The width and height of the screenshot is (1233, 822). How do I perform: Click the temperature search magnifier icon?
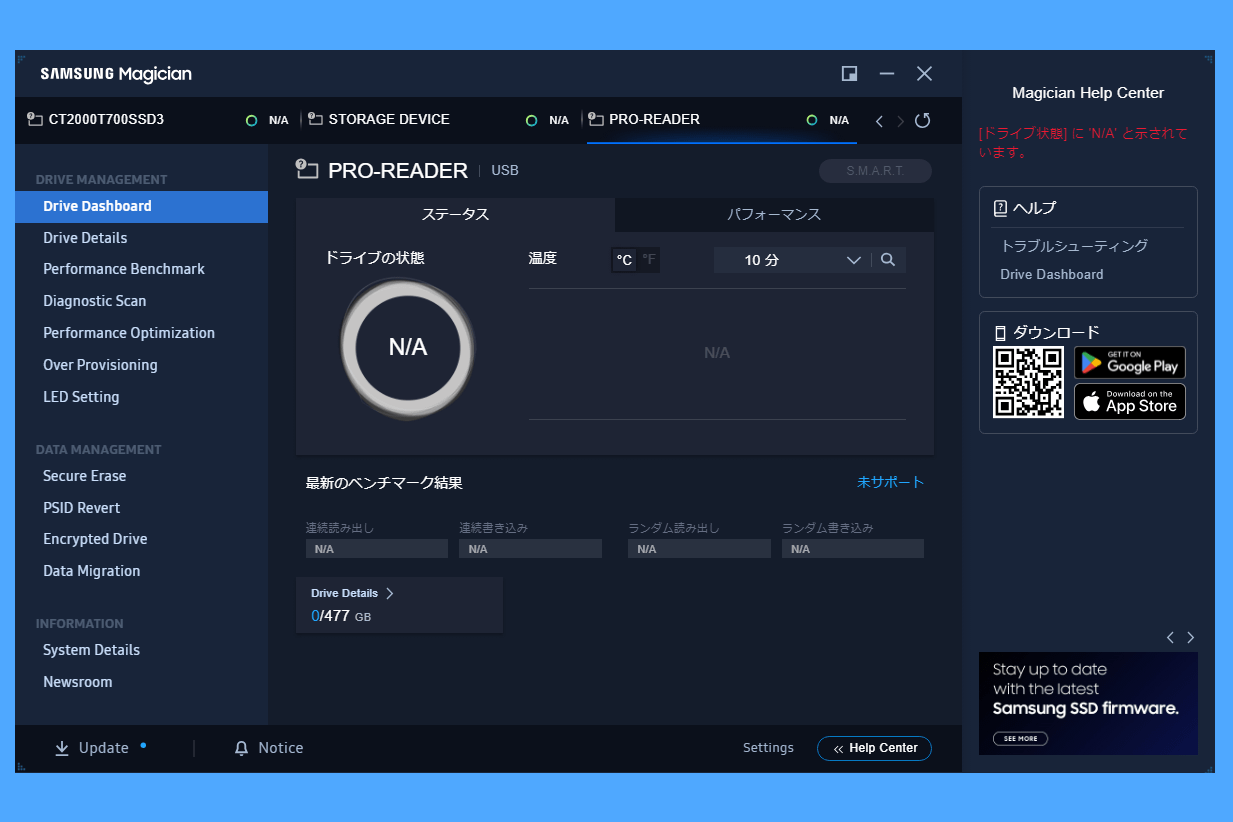point(888,260)
